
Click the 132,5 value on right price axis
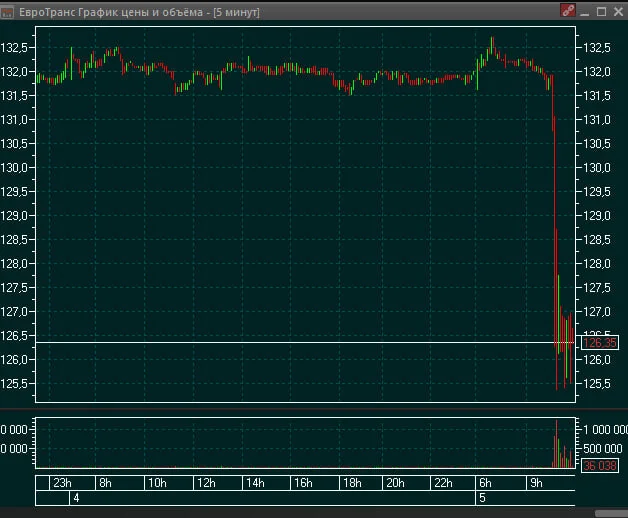point(597,48)
